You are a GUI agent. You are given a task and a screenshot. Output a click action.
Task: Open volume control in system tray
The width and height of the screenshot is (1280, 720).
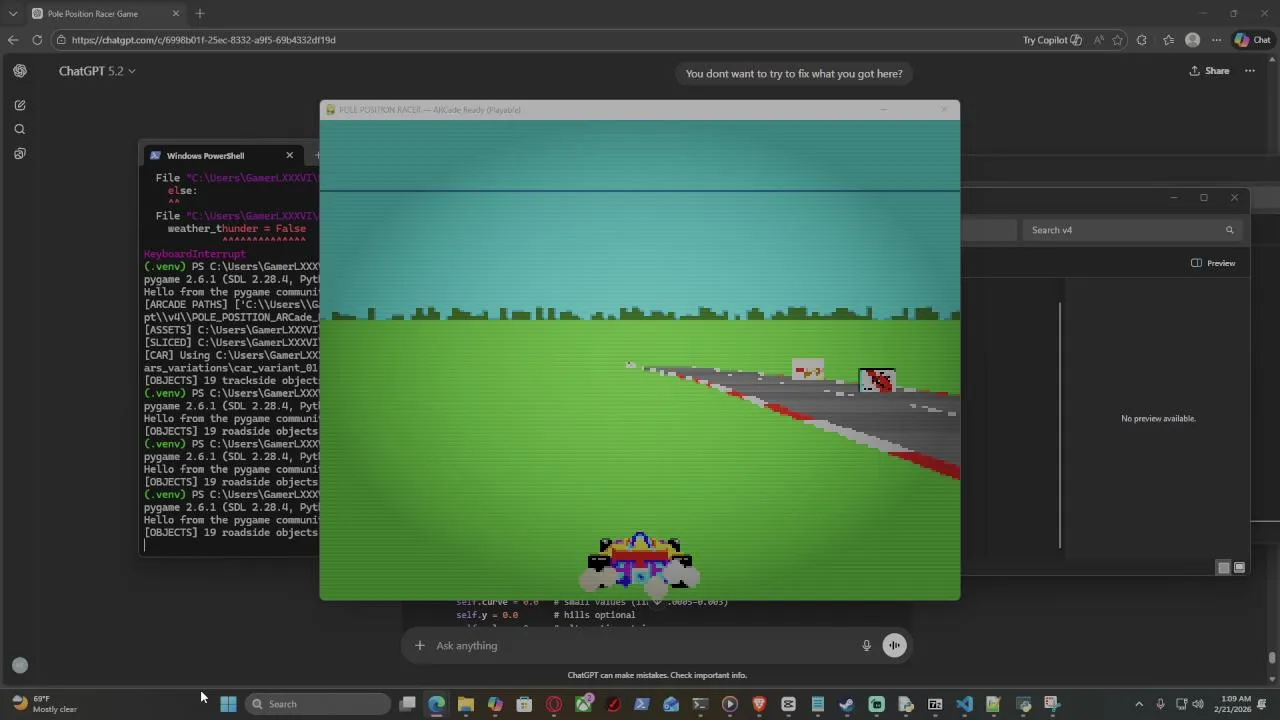point(1198,704)
